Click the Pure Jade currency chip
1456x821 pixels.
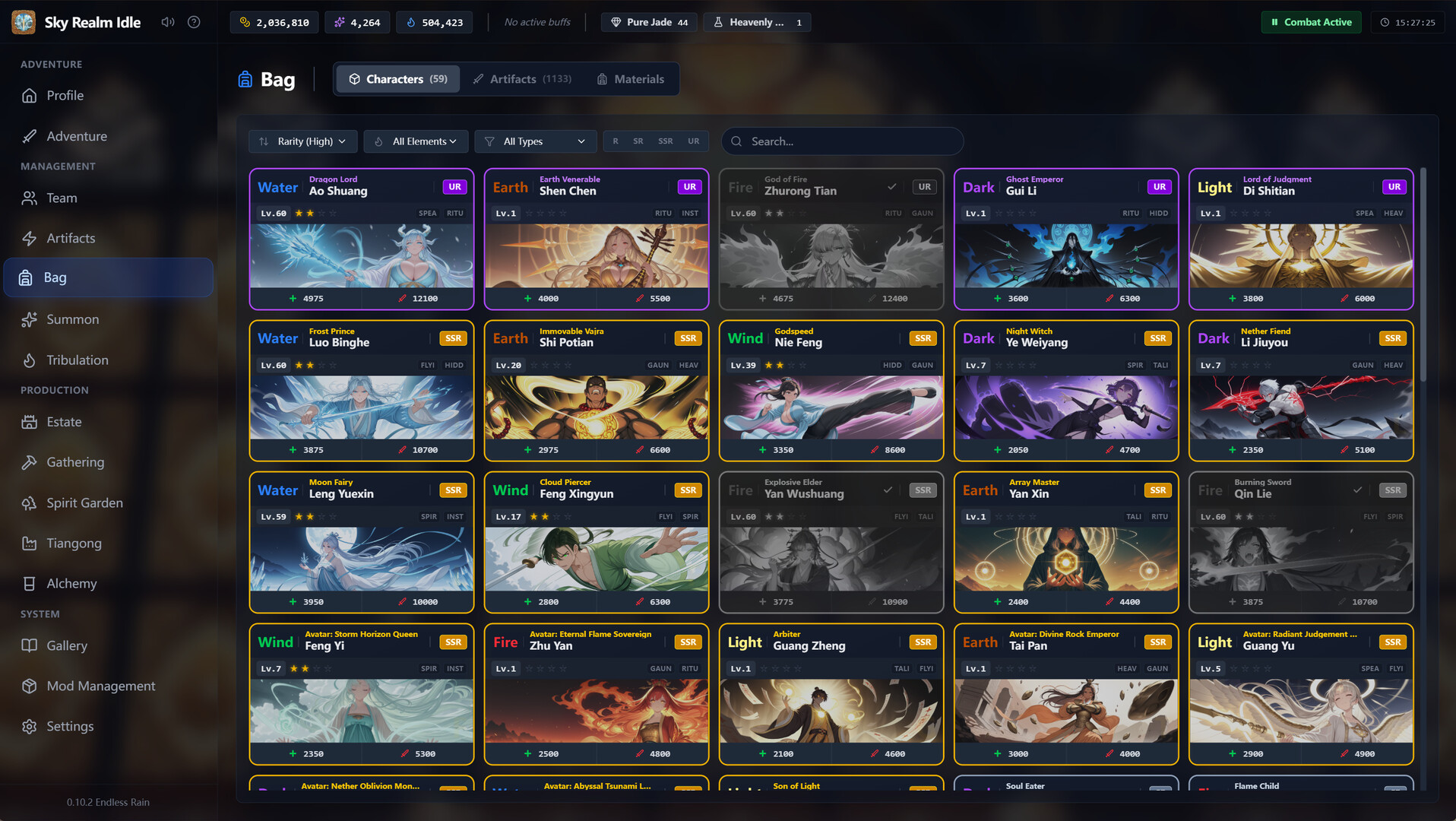(648, 22)
